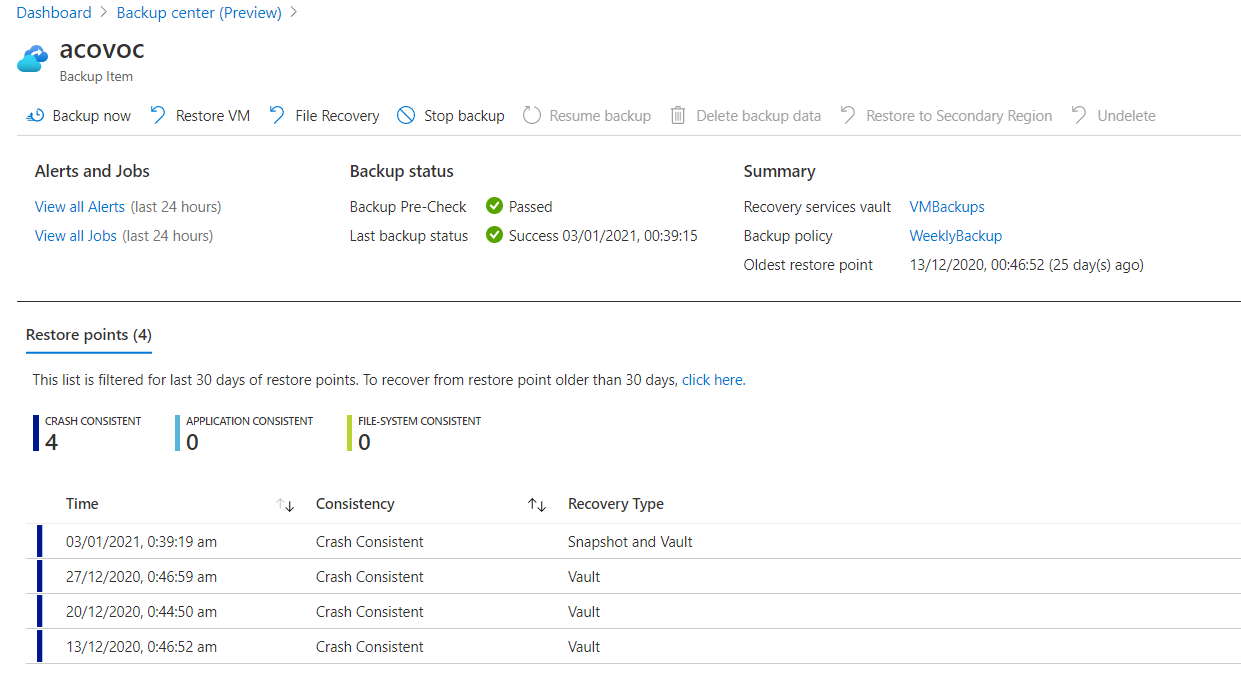Open the WeeklyBackup policy
1241x682 pixels.
955,235
